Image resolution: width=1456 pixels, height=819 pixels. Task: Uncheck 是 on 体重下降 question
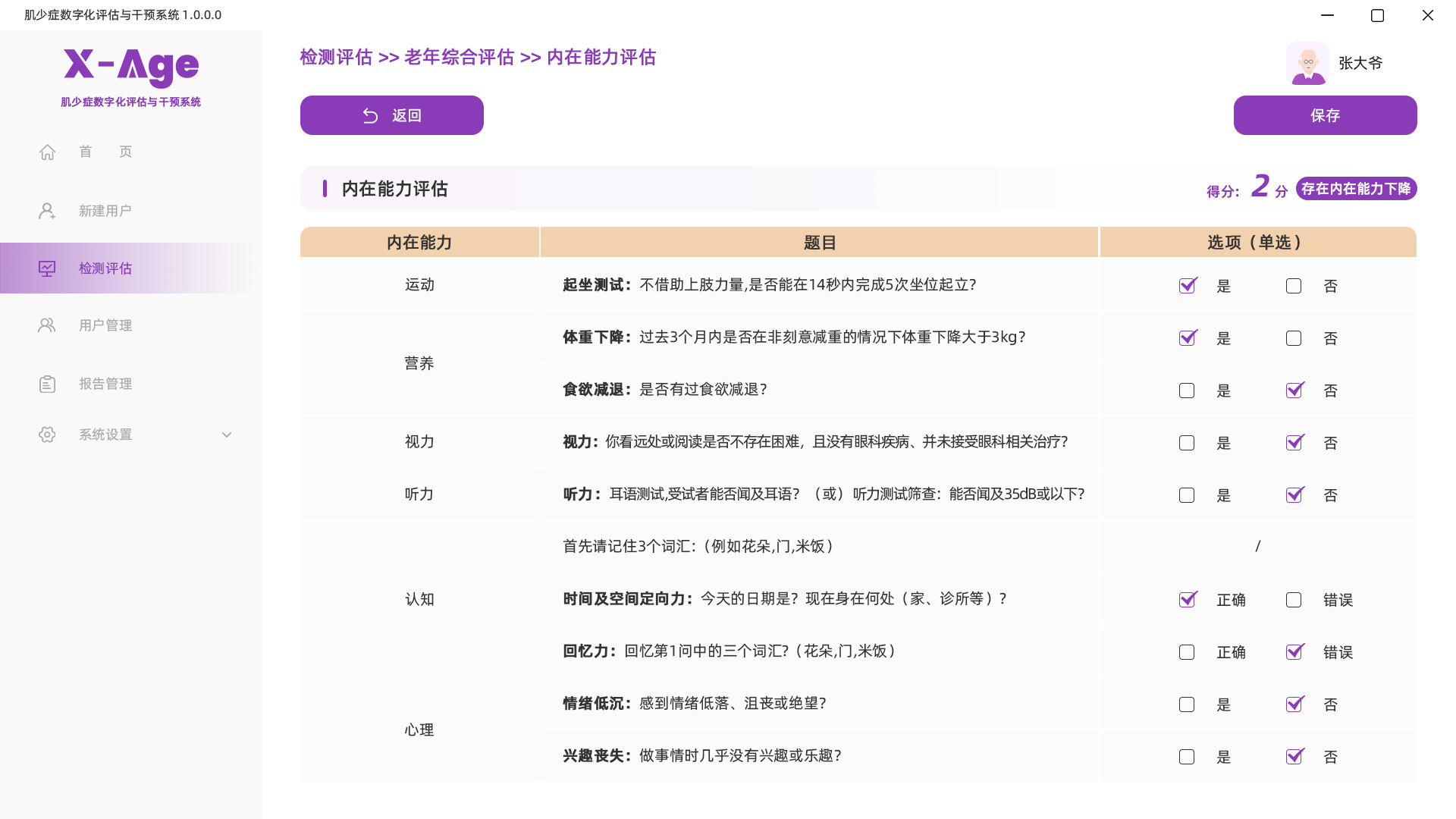coord(1187,338)
